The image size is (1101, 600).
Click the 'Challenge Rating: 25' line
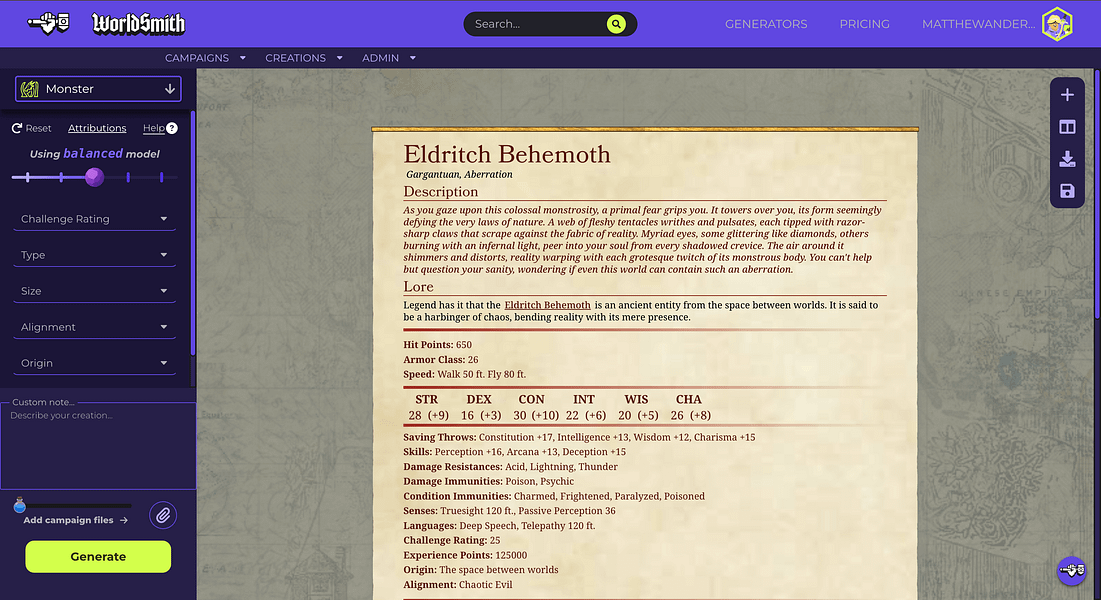pos(451,540)
